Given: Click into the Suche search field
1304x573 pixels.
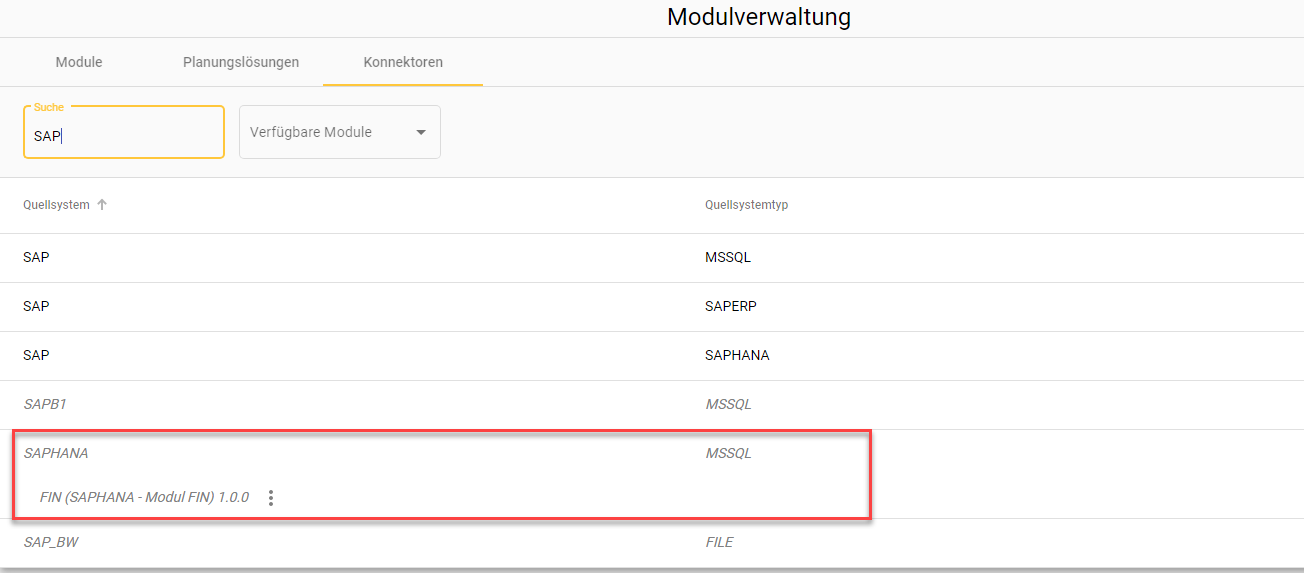Looking at the screenshot, I should [123, 136].
